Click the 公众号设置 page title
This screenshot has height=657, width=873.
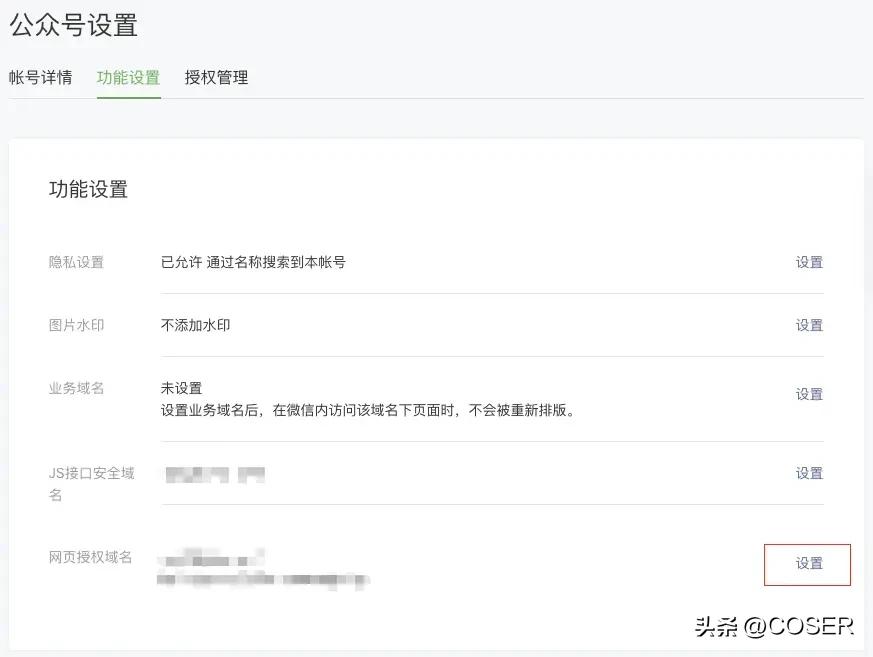(x=75, y=25)
